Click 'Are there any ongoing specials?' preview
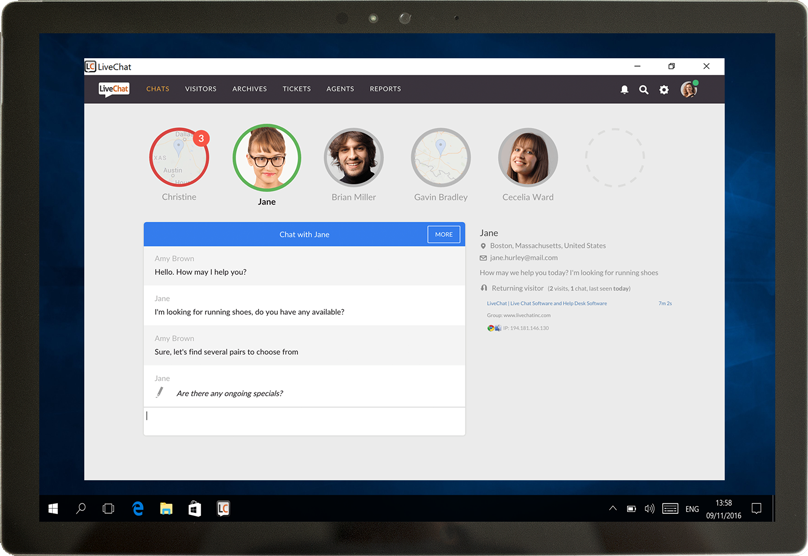Screen dimensions: 808x556 click(230, 393)
